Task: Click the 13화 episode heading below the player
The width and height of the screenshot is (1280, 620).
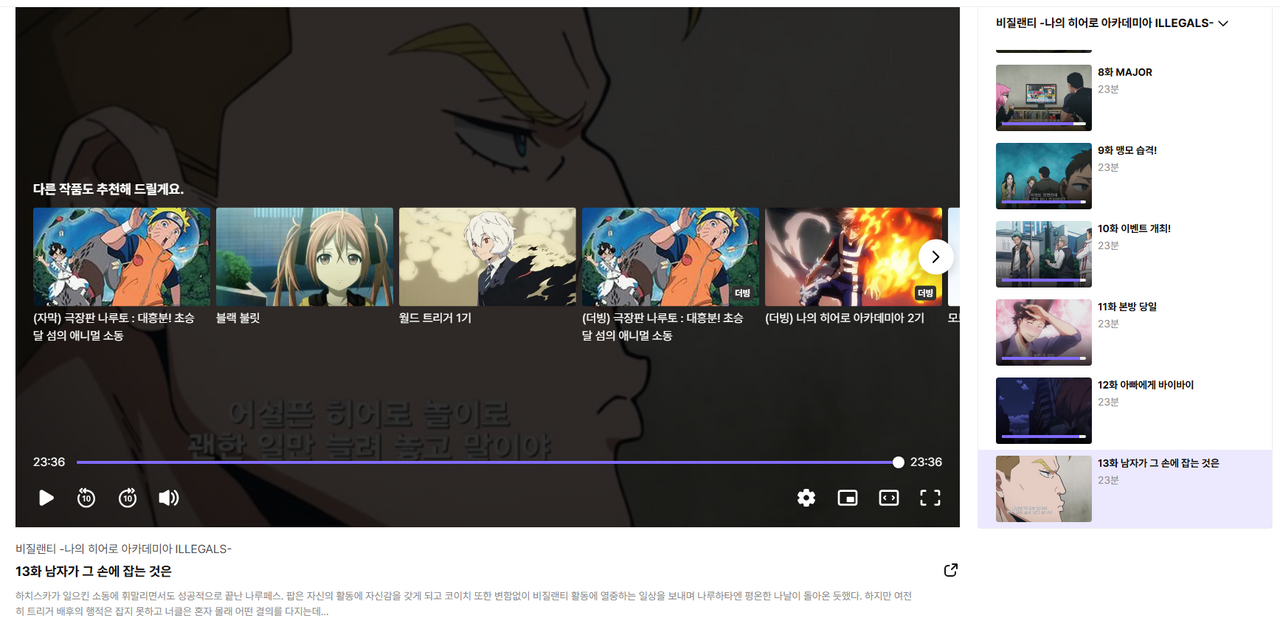Action: tap(94, 571)
